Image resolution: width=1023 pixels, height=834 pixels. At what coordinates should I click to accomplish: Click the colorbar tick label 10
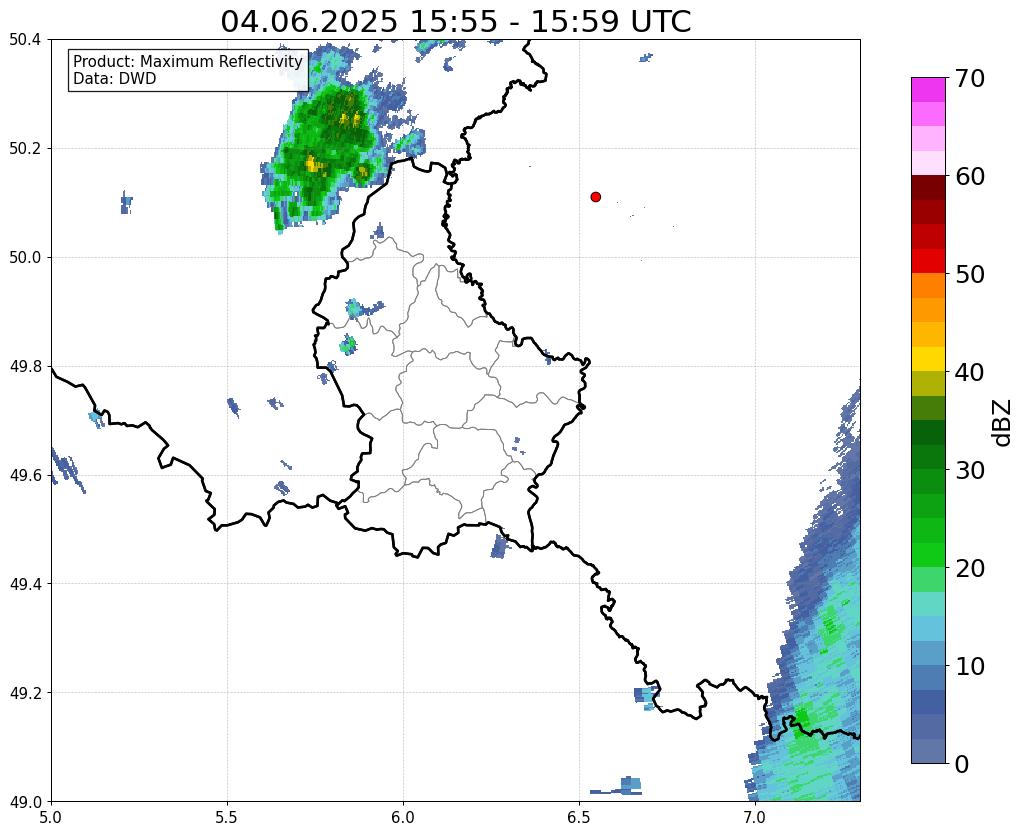(x=970, y=666)
